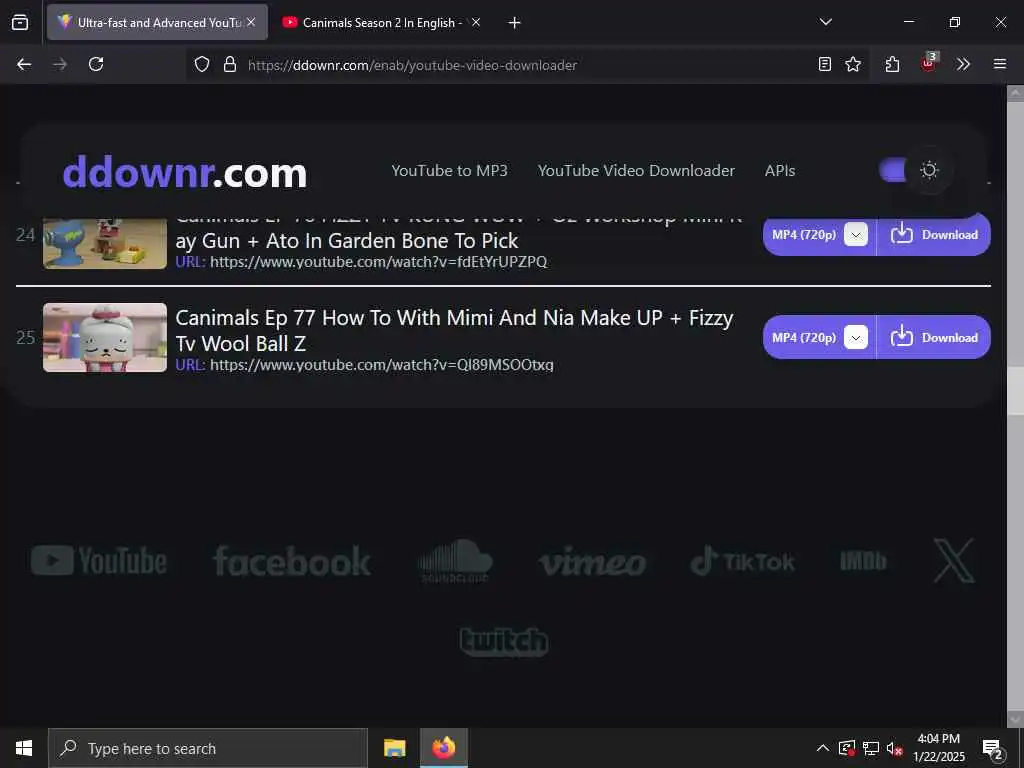1024x768 pixels.
Task: Open the network tray icon
Action: [x=871, y=748]
